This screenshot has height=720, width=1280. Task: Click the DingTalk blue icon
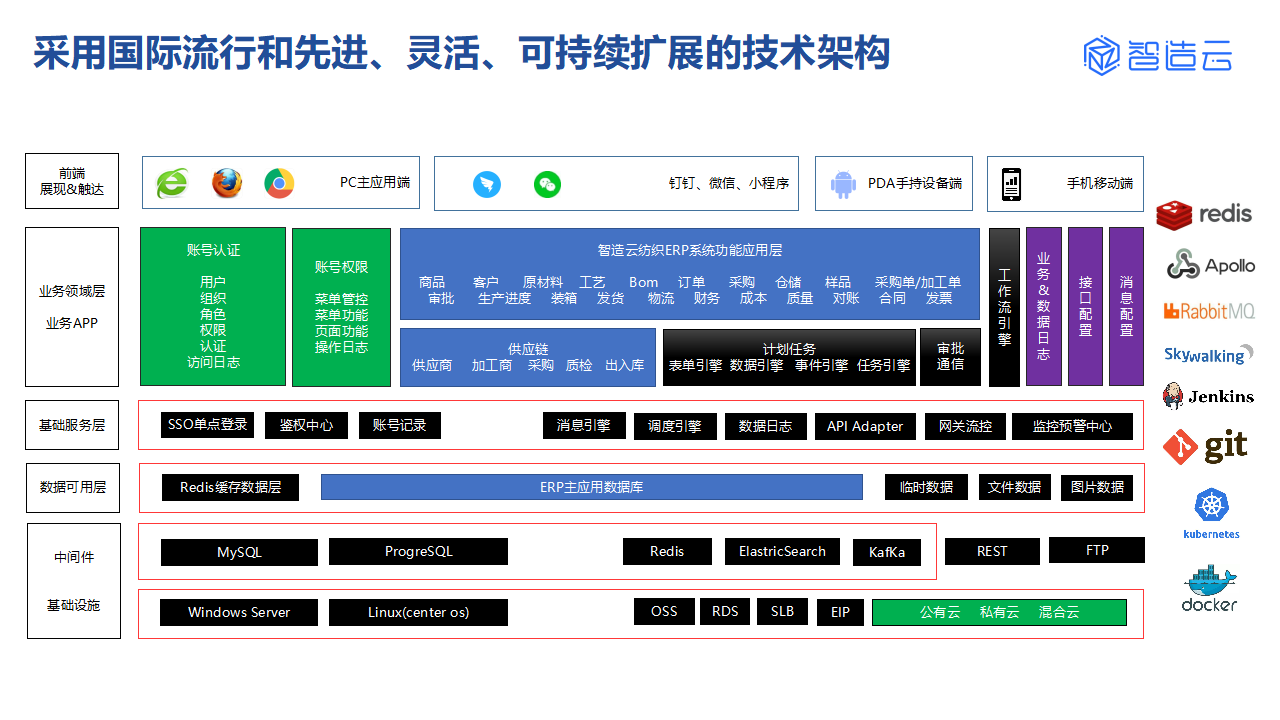pos(487,184)
